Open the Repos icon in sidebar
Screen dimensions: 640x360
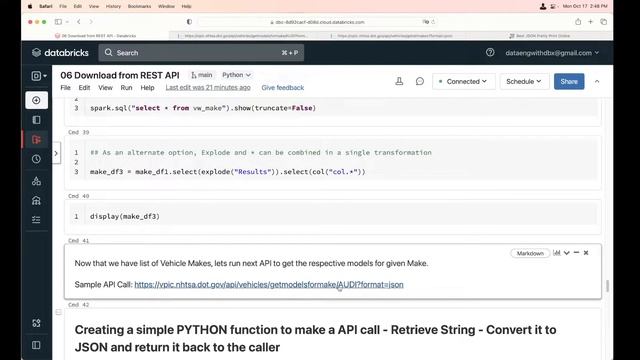36,140
